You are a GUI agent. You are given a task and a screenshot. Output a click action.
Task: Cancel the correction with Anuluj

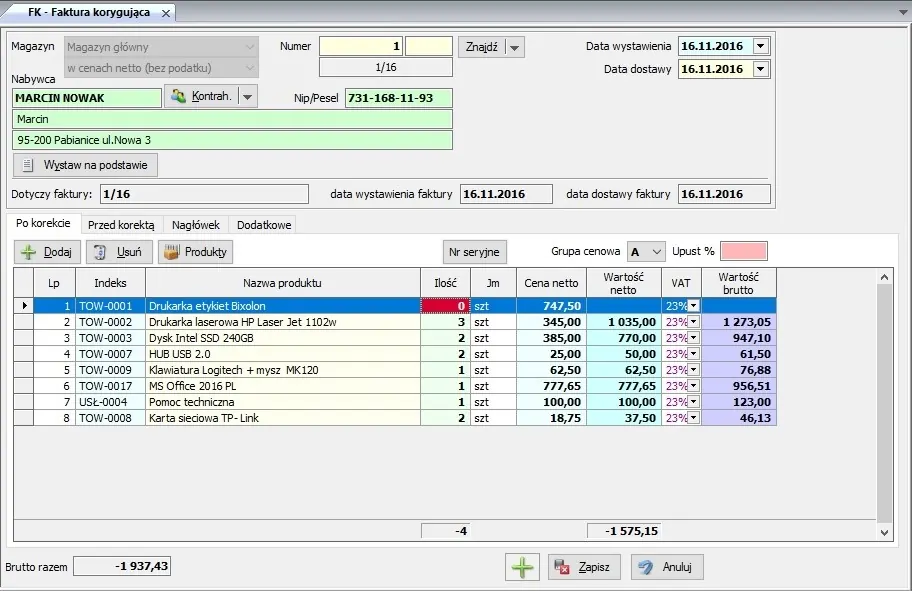point(667,567)
